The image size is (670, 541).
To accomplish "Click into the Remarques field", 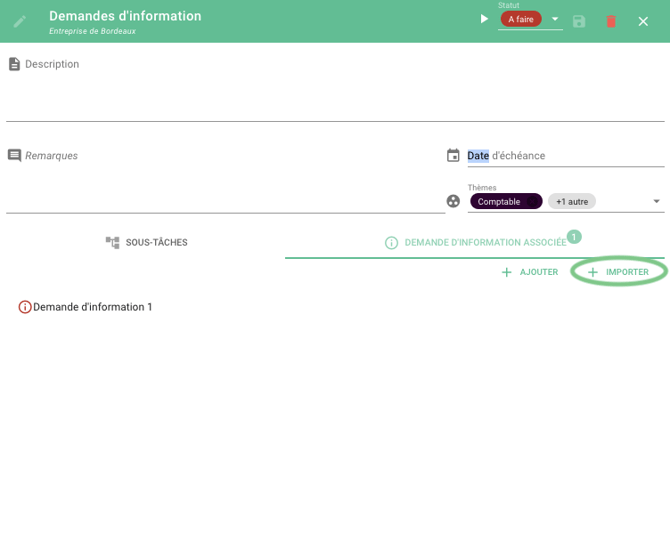I will click(x=226, y=179).
